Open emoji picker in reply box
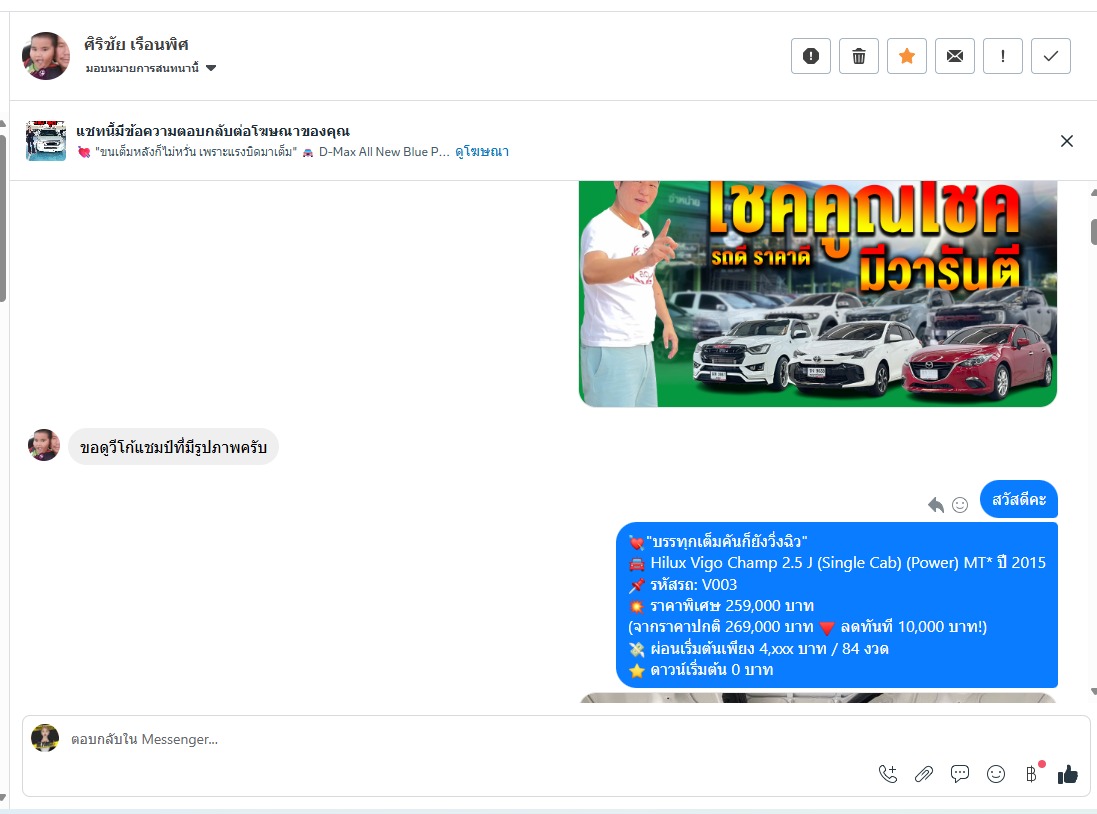 996,773
